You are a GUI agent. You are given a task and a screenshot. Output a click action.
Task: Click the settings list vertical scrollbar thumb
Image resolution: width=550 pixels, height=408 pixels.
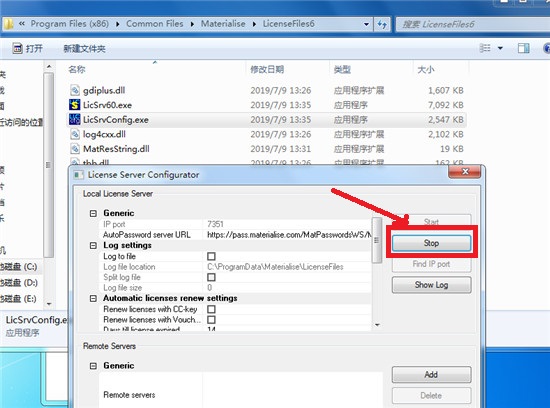(x=377, y=240)
